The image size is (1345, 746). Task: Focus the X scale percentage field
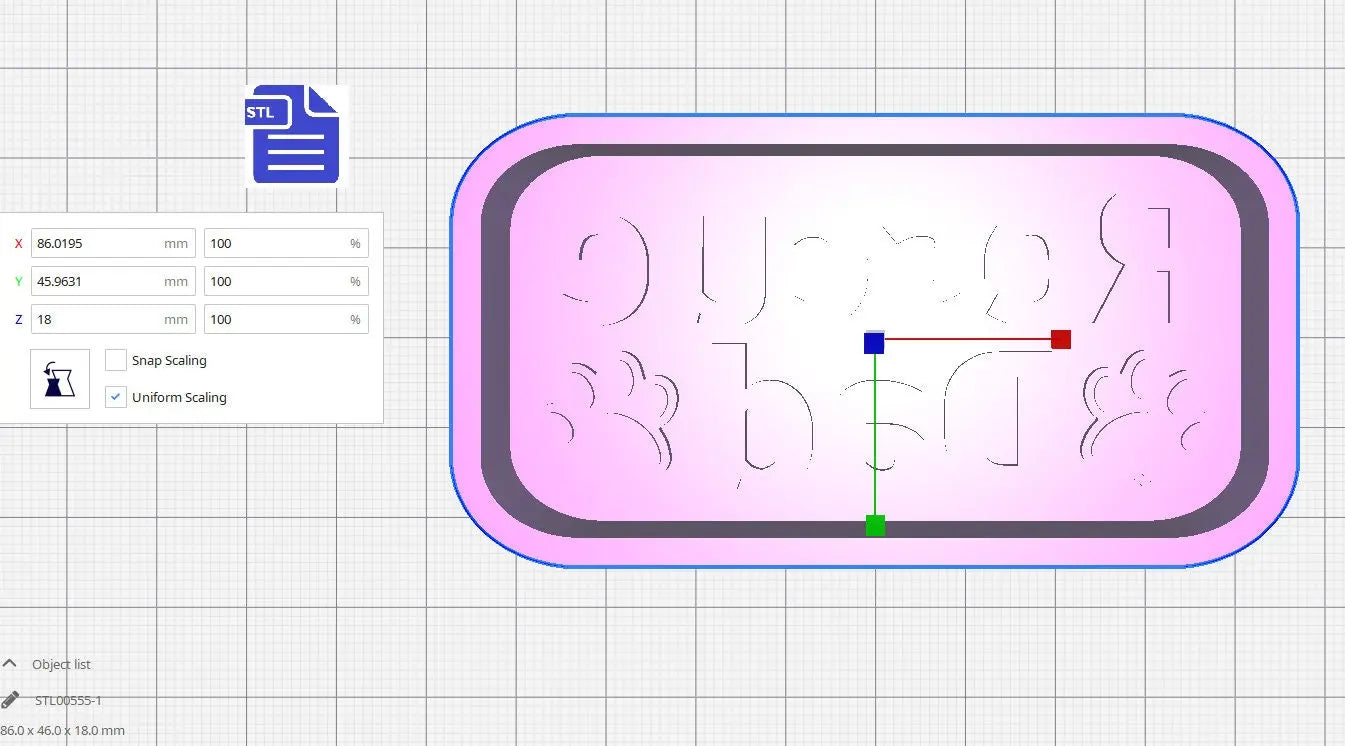tap(275, 243)
